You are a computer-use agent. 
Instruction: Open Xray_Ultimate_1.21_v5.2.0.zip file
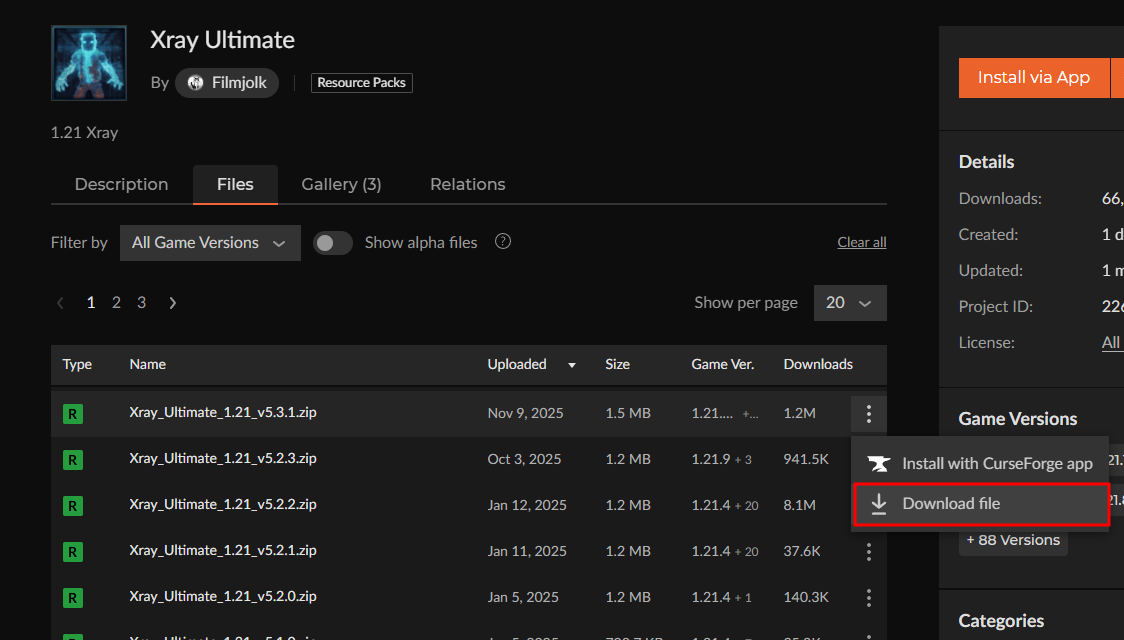click(x=223, y=596)
